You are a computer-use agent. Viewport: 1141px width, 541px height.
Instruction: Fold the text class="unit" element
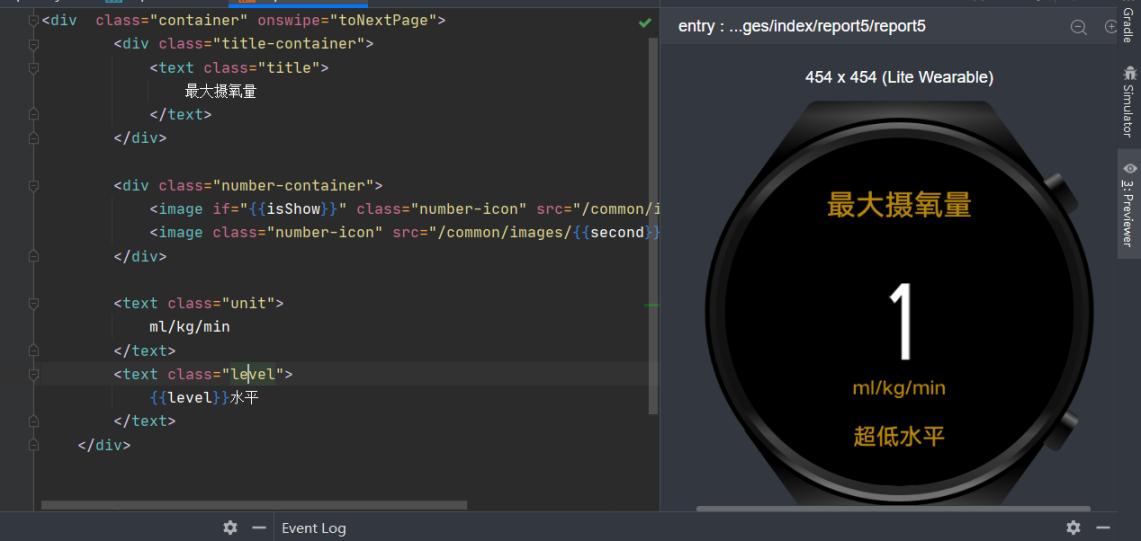tap(34, 303)
